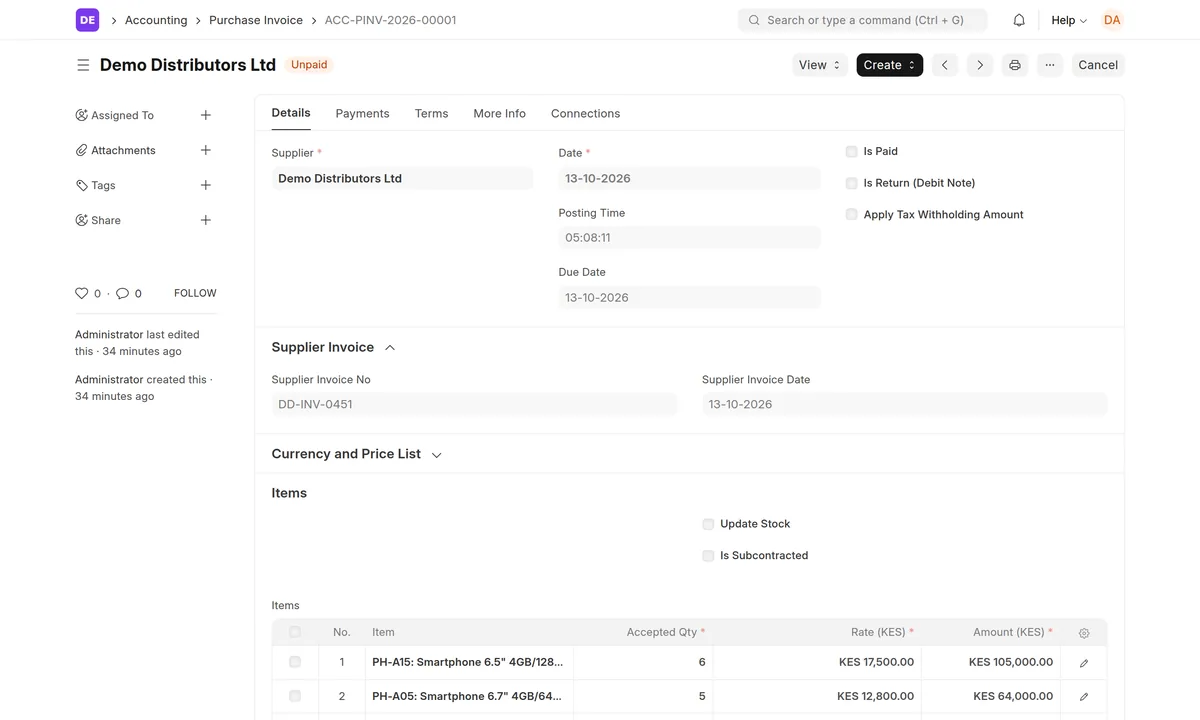Open the notifications bell
The width and height of the screenshot is (1200, 720).
click(x=1019, y=20)
